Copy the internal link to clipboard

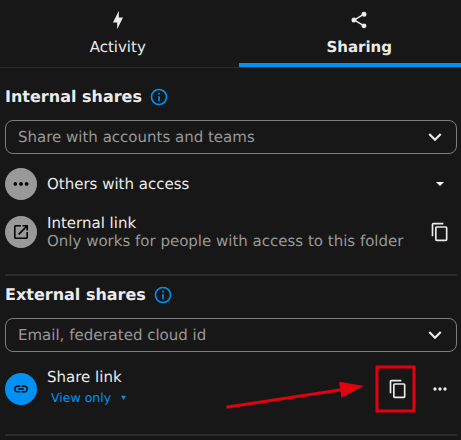coord(439,232)
